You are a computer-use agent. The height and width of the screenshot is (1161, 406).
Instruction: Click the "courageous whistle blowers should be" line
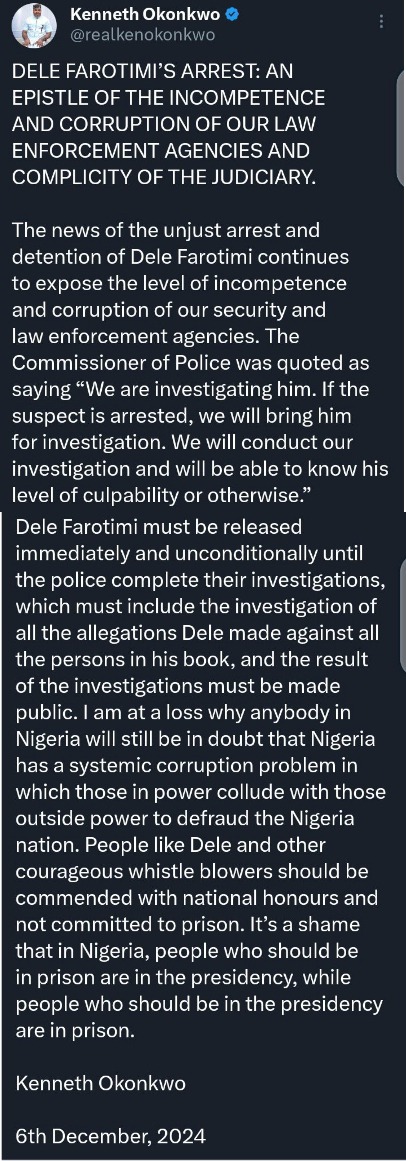coord(192,871)
